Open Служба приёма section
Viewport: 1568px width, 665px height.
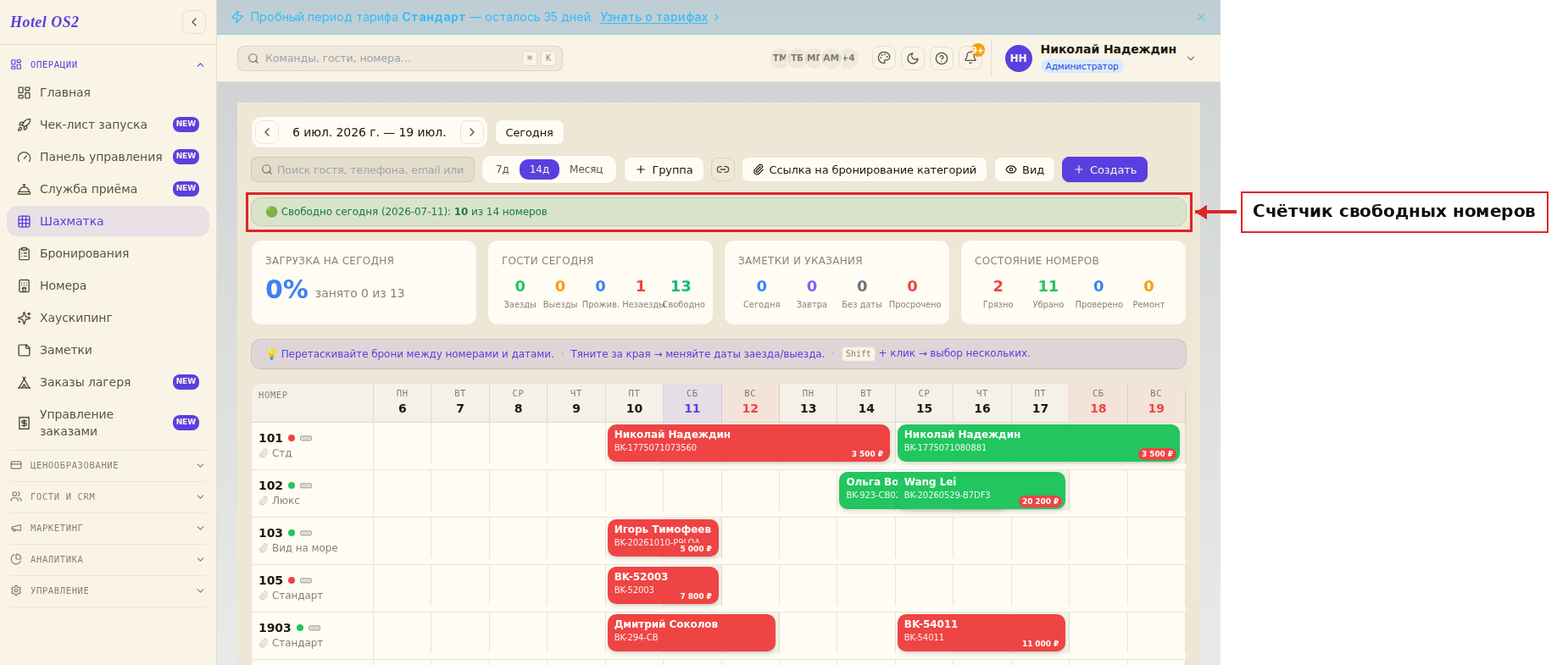[108, 189]
